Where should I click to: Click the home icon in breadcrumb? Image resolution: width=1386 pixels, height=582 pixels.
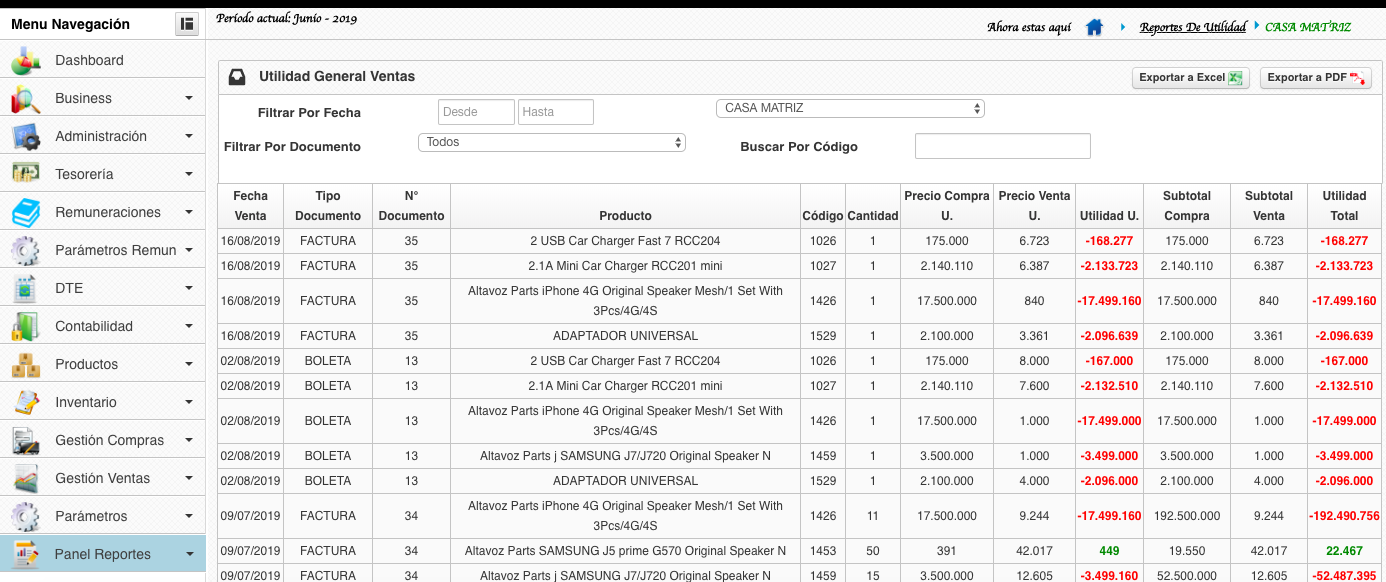(x=1094, y=27)
